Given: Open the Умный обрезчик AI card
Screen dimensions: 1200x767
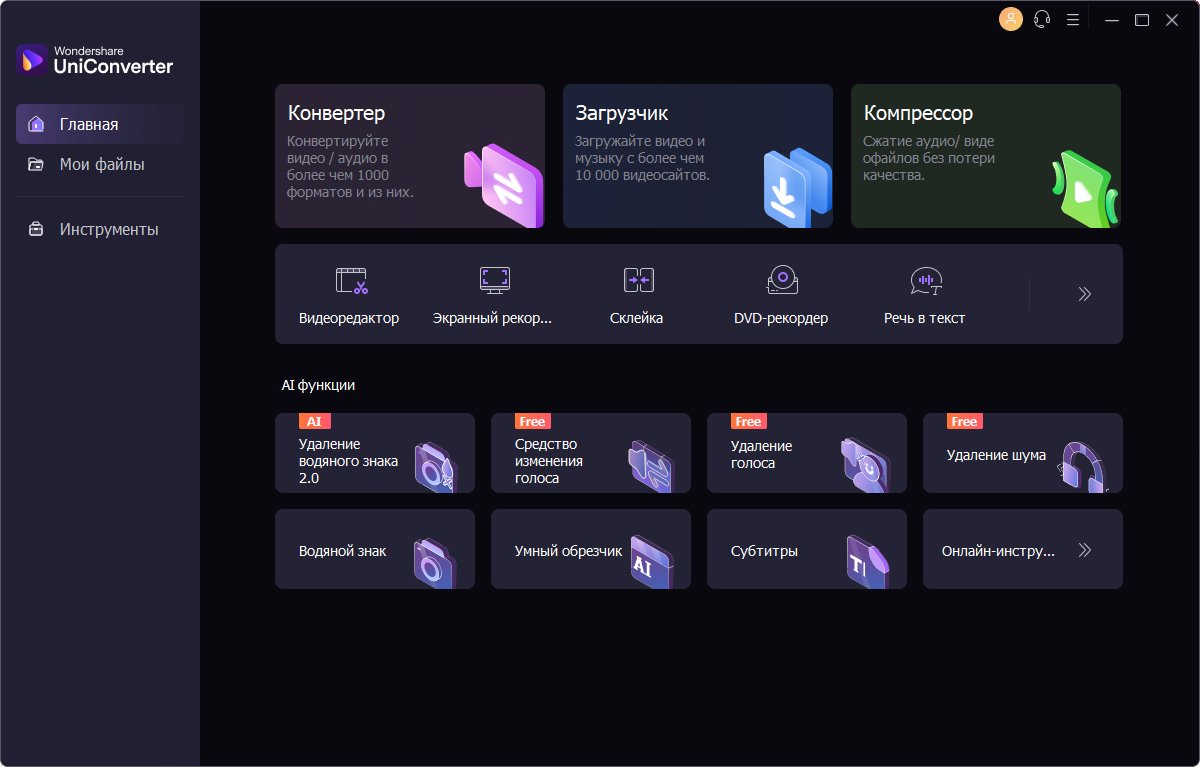Looking at the screenshot, I should [591, 549].
